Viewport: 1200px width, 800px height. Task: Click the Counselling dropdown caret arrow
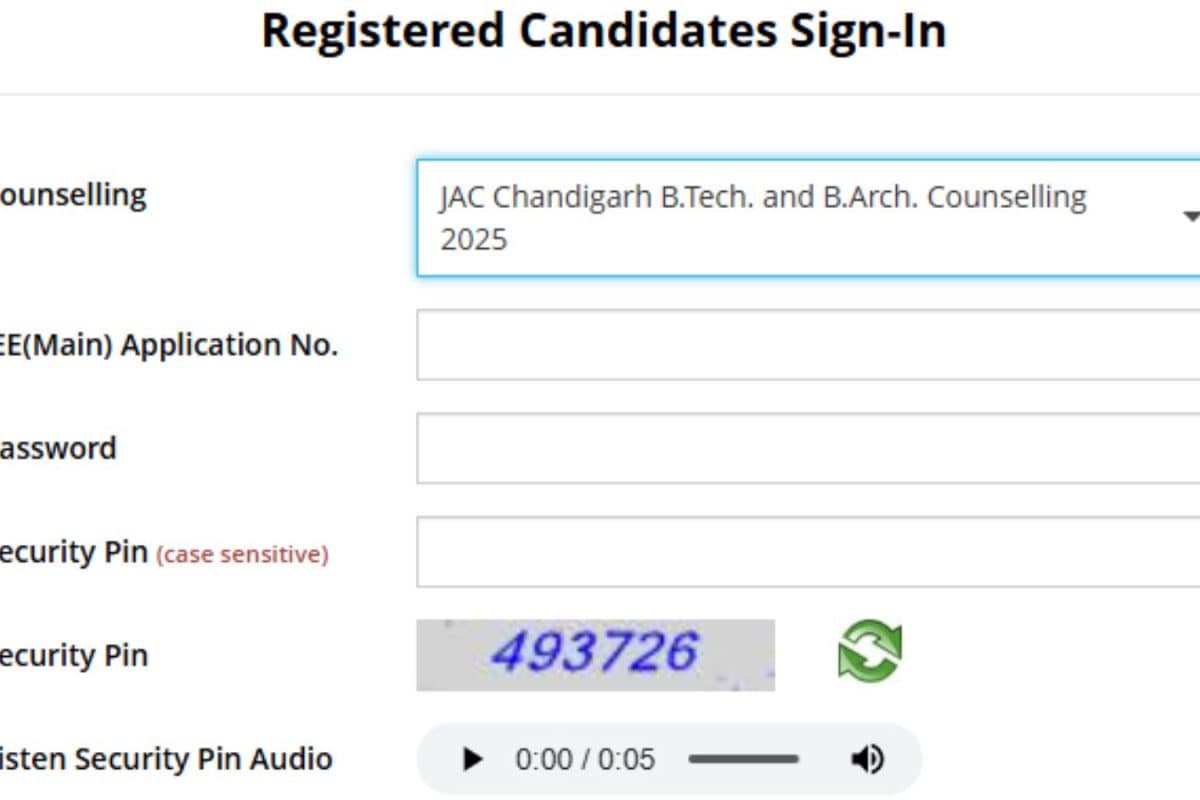coord(1190,217)
